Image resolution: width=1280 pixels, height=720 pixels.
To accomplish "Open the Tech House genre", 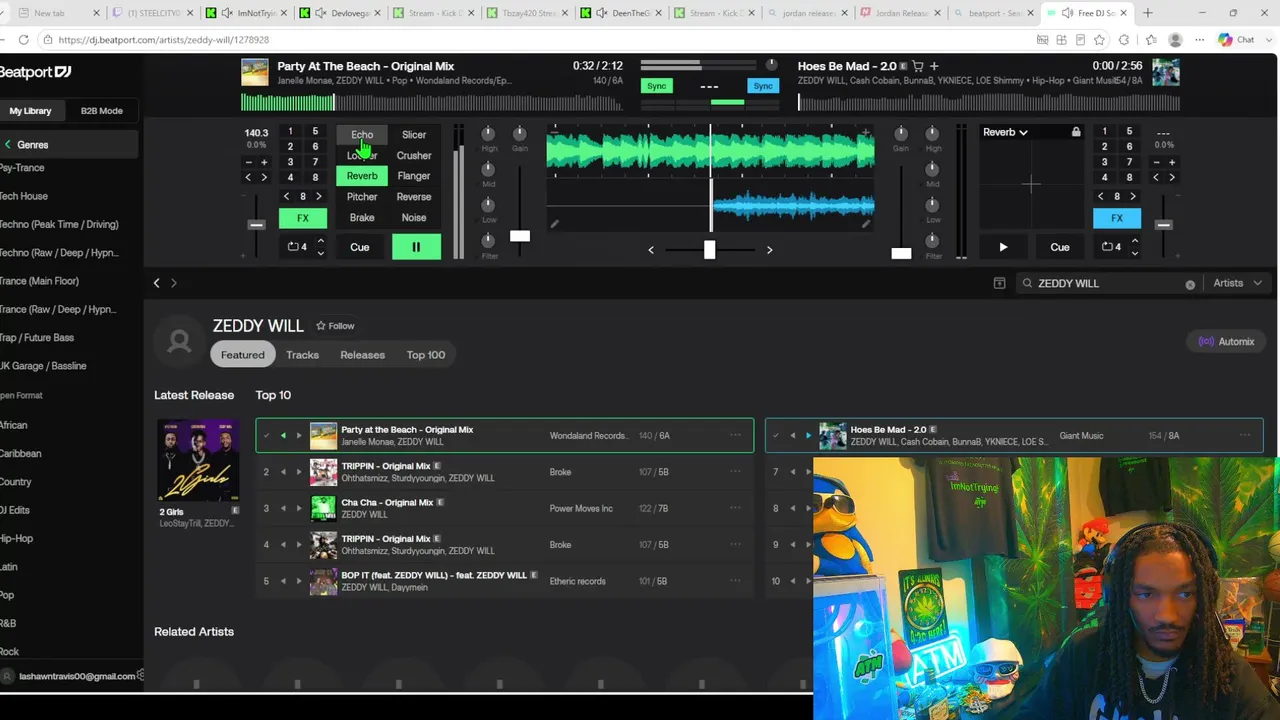I will (x=24, y=196).
